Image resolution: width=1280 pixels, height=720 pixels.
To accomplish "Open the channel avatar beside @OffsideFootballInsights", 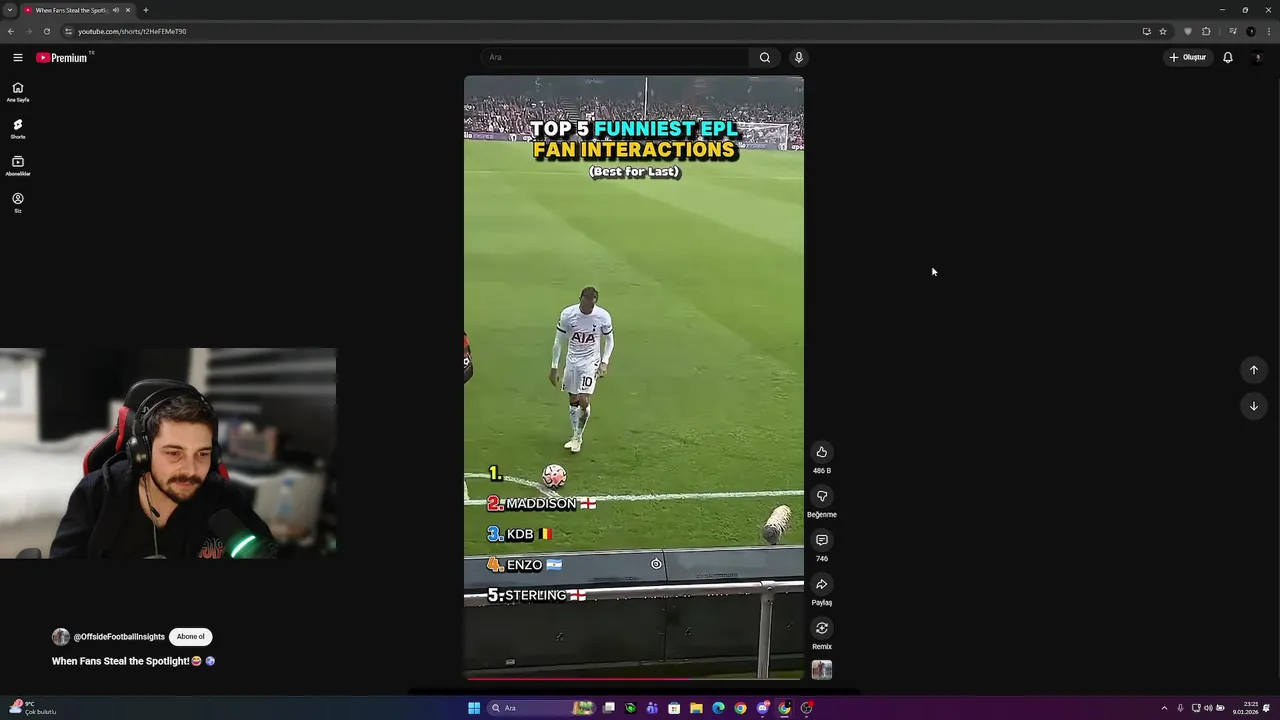I will (61, 637).
